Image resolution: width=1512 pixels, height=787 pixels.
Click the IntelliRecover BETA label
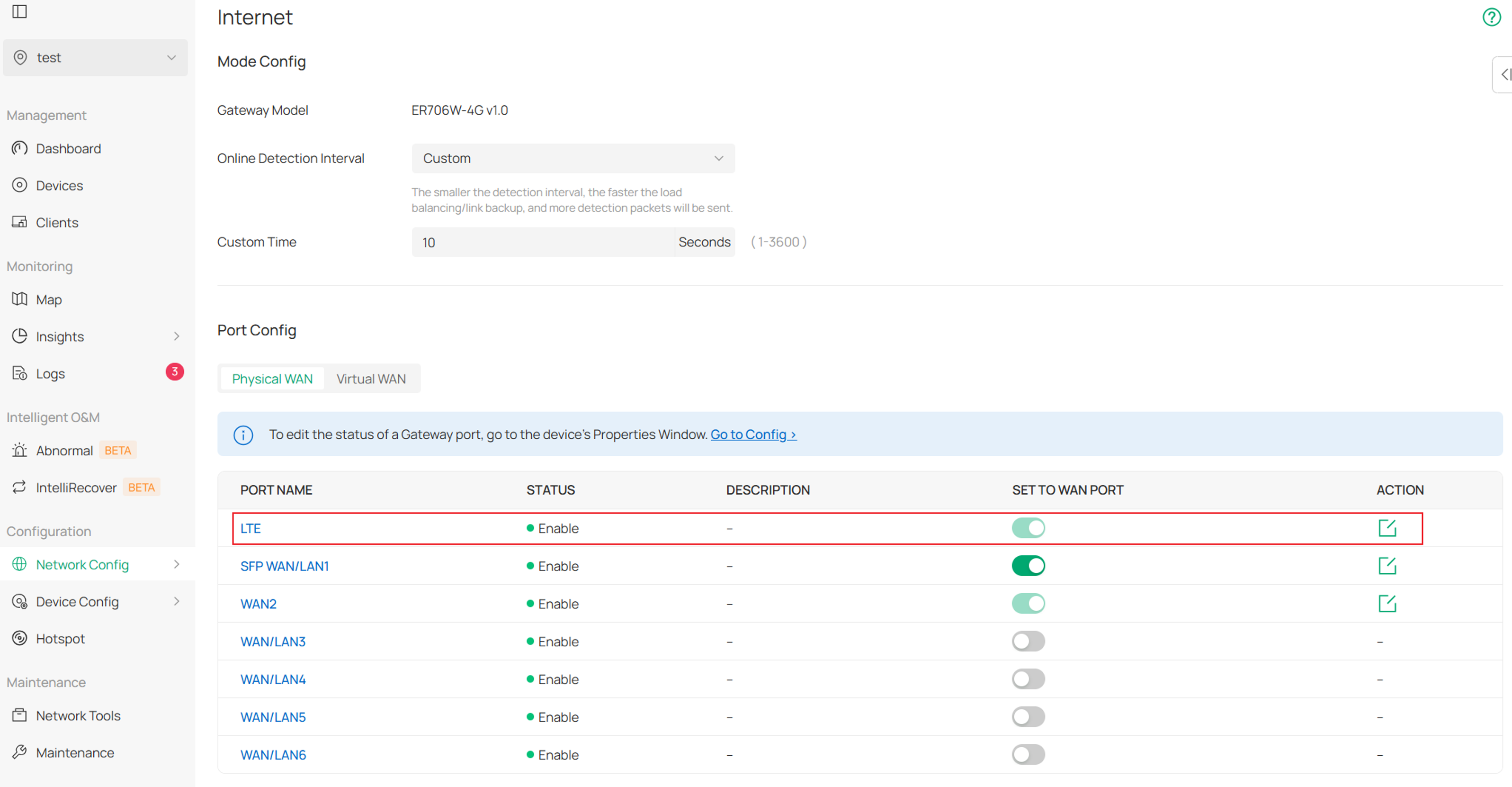142,488
